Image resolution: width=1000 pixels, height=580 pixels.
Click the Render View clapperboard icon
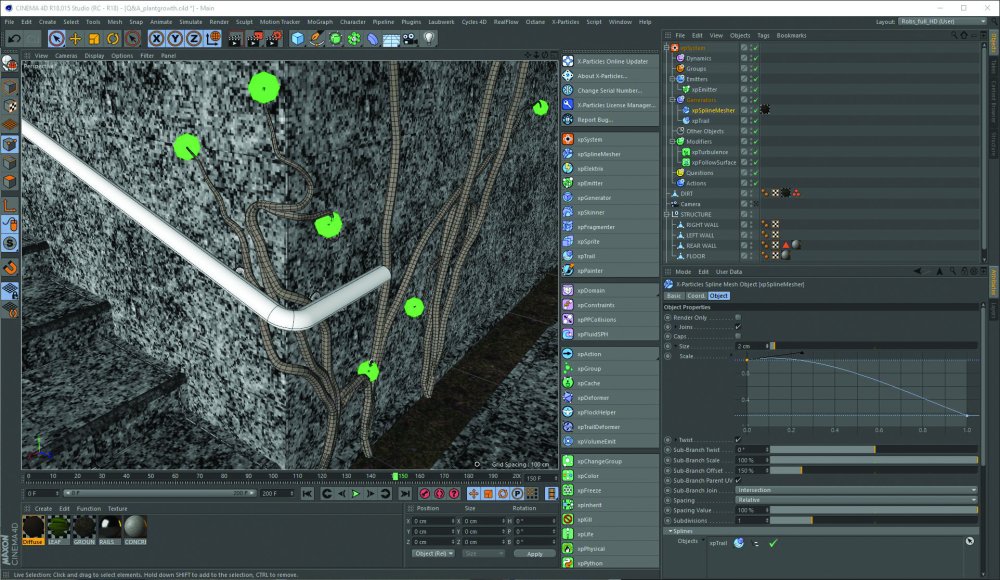tap(235, 39)
